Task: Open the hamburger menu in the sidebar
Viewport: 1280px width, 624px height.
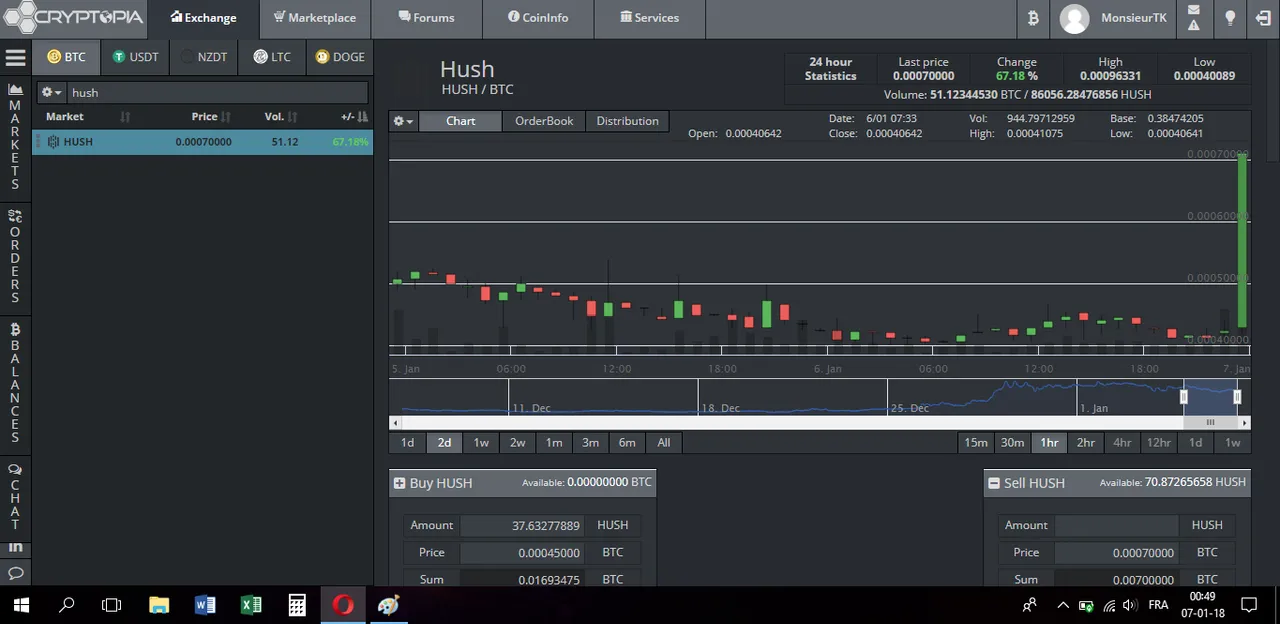Action: pyautogui.click(x=15, y=58)
